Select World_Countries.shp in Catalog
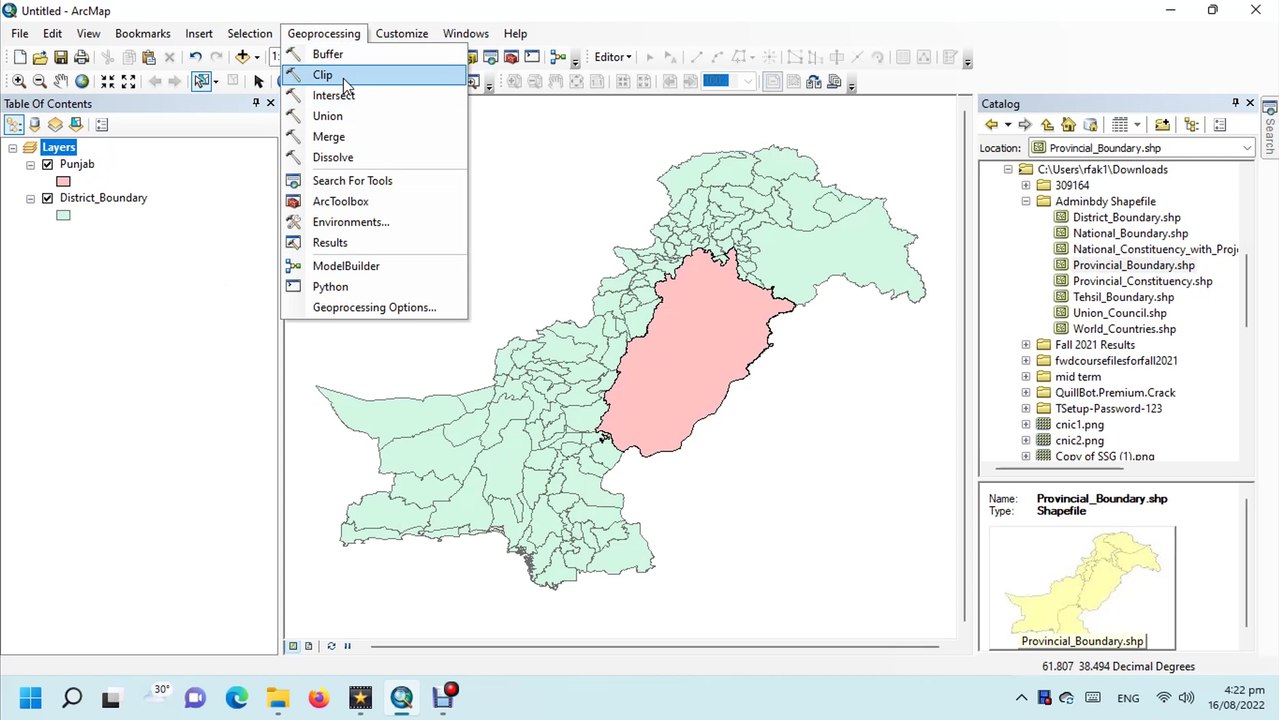 (1124, 329)
